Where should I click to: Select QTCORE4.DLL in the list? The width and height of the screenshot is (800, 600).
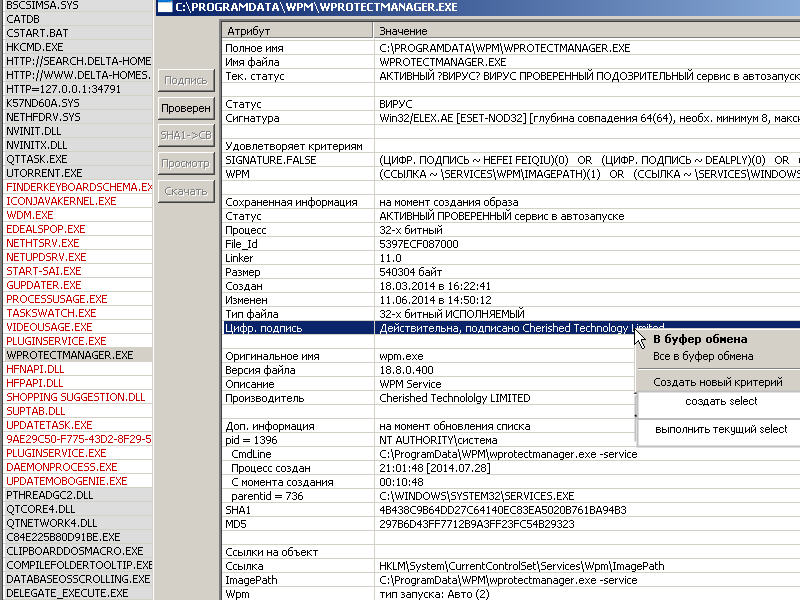pyautogui.click(x=41, y=509)
